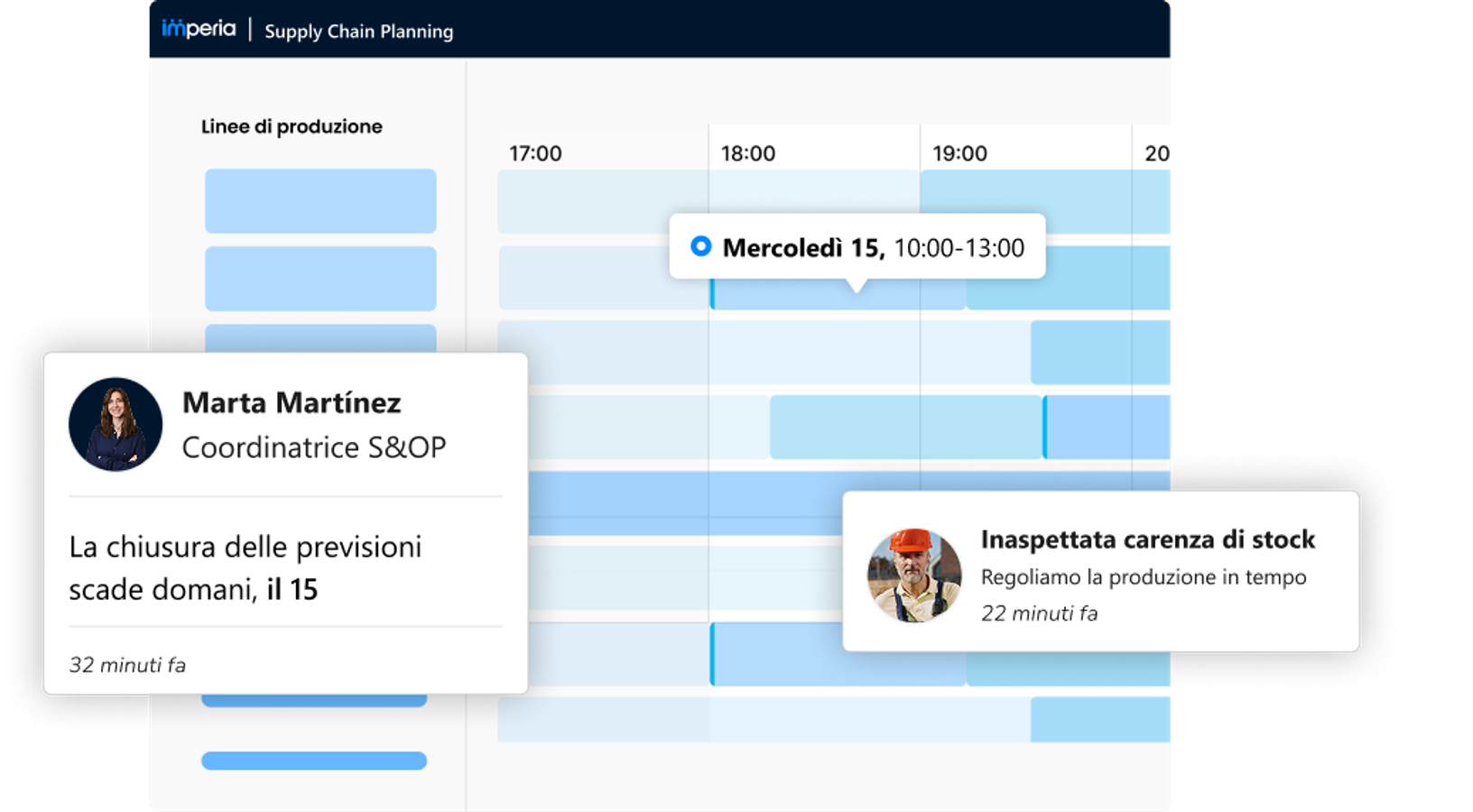1473x812 pixels.
Task: Select the first production line block in the sidebar
Action: pos(320,201)
